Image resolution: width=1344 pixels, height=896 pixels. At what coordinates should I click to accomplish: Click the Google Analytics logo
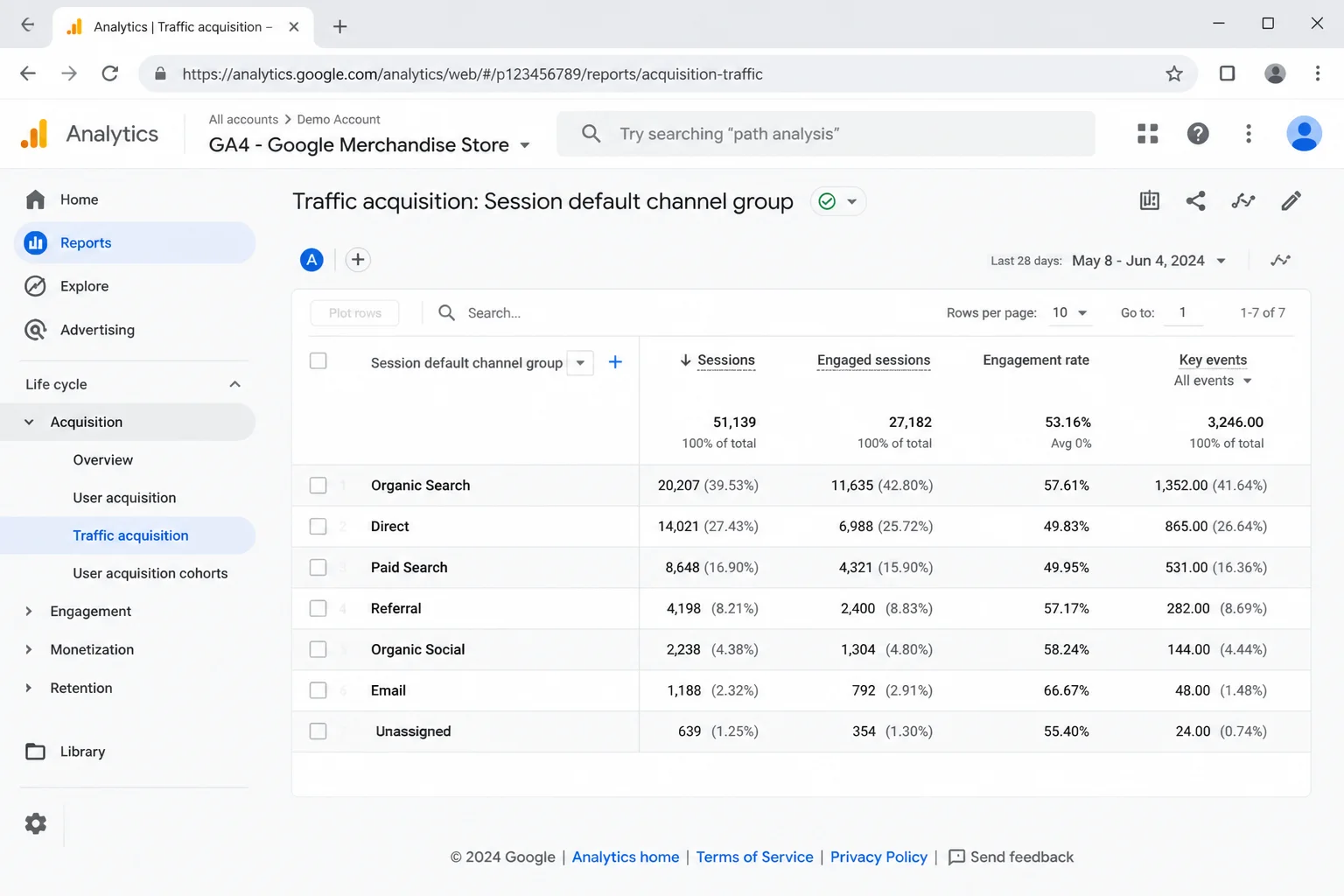click(x=34, y=134)
